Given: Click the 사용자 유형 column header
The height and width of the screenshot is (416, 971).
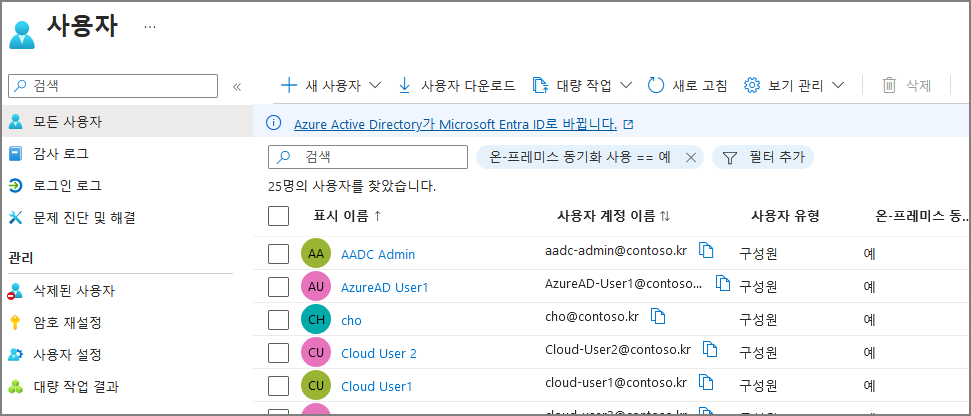Looking at the screenshot, I should pyautogui.click(x=785, y=216).
